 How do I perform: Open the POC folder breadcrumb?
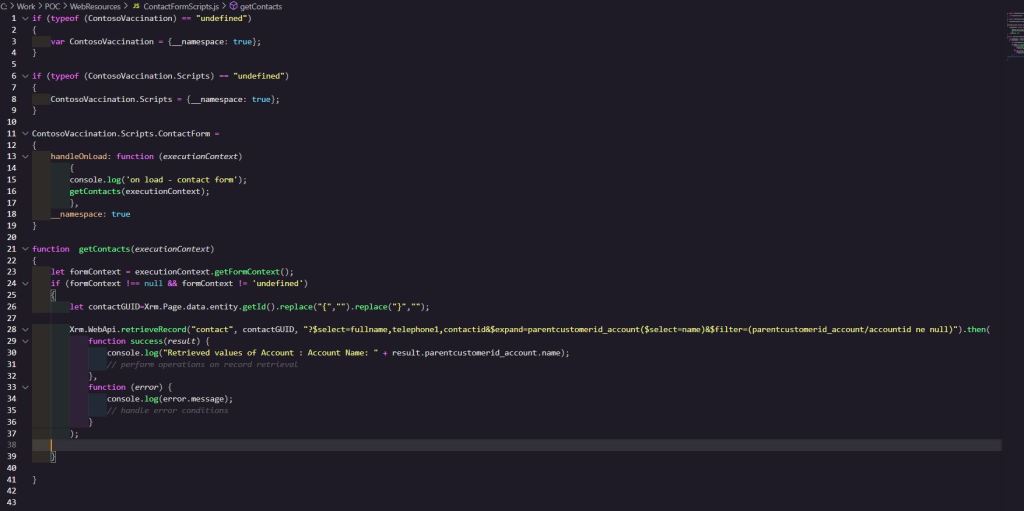[53, 6]
